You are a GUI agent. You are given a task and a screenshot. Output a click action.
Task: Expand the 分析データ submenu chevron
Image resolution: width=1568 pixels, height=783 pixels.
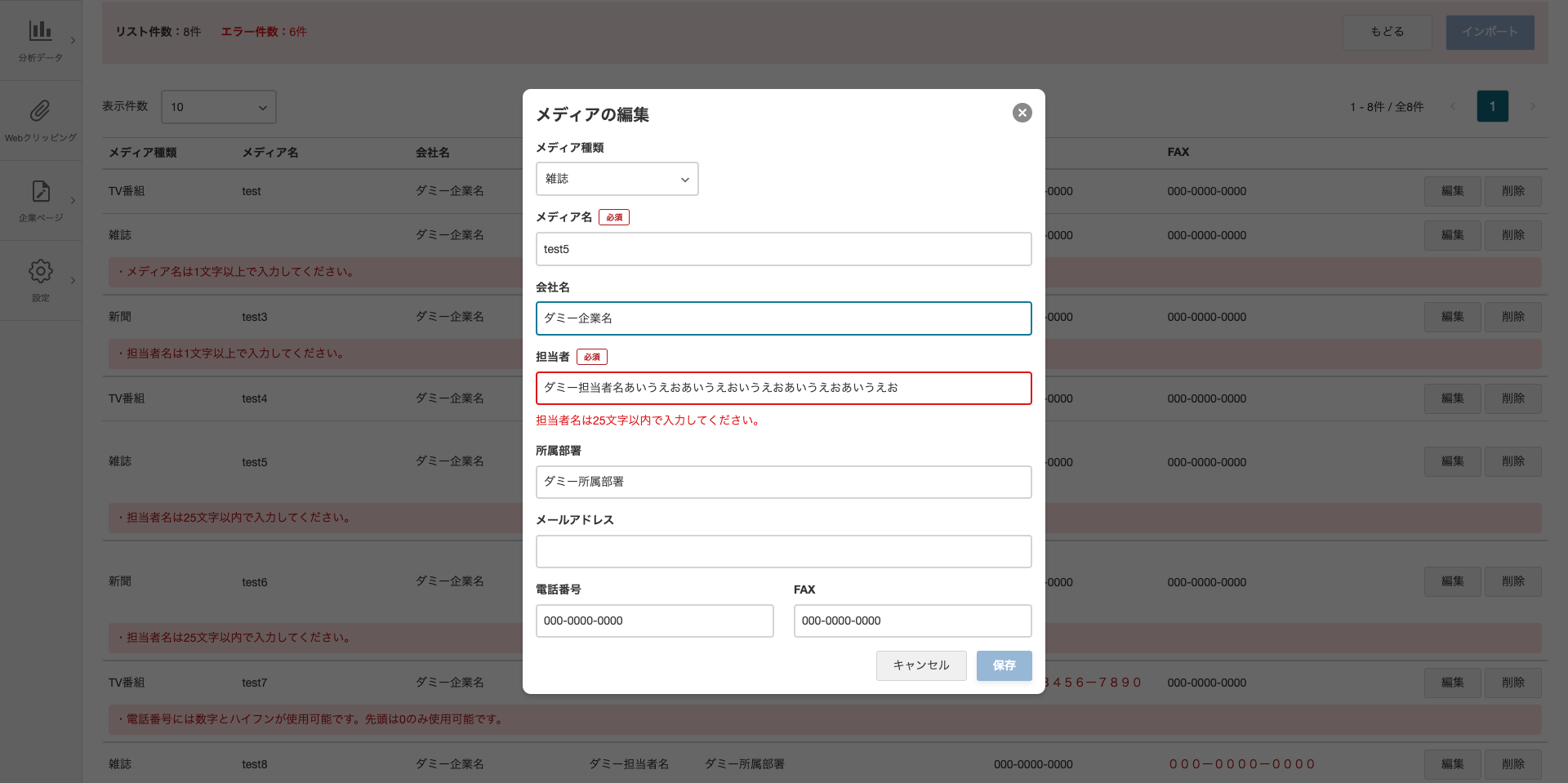(x=73, y=40)
